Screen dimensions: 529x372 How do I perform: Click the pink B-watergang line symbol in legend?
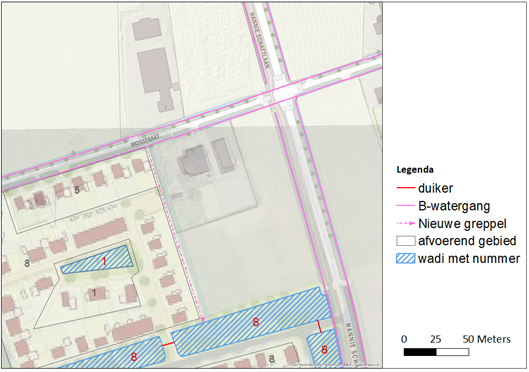pos(406,205)
